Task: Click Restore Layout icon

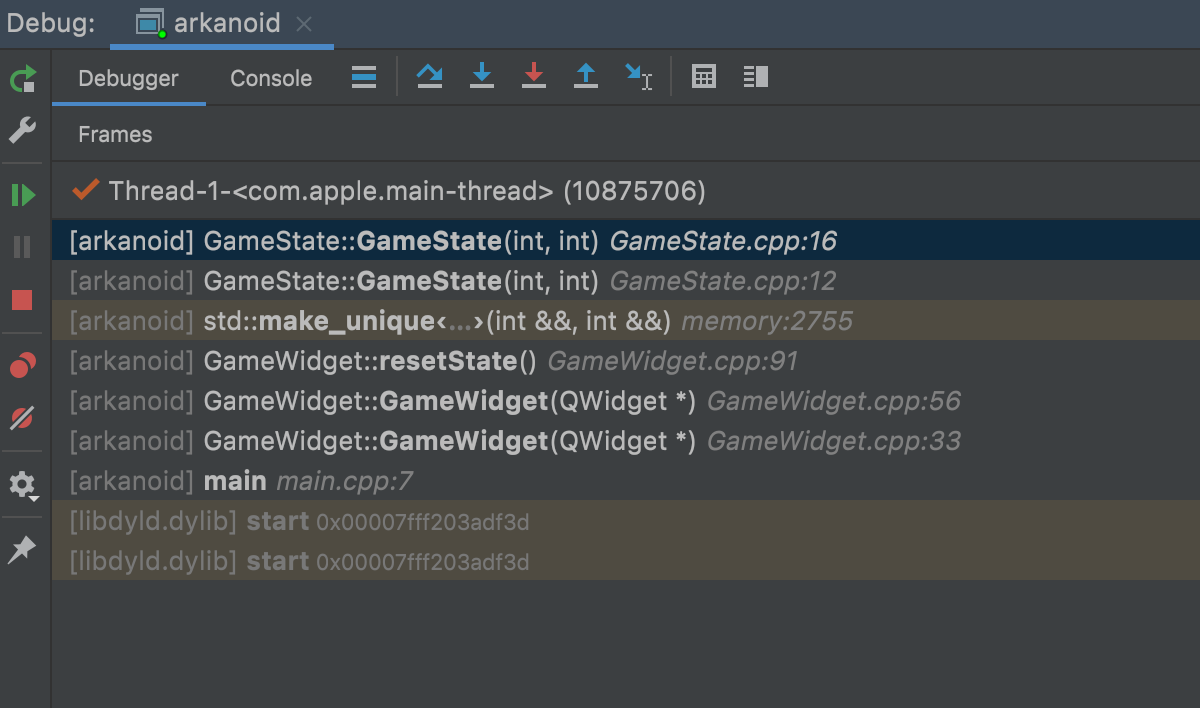Action: point(756,77)
